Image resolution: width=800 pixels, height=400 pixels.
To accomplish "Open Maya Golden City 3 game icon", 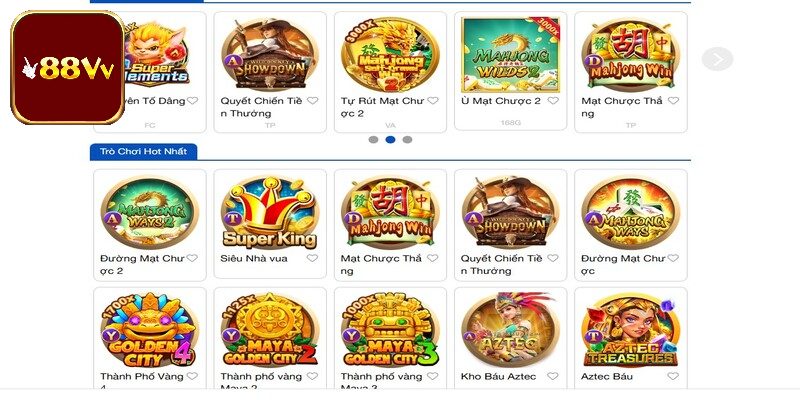I will (390, 330).
